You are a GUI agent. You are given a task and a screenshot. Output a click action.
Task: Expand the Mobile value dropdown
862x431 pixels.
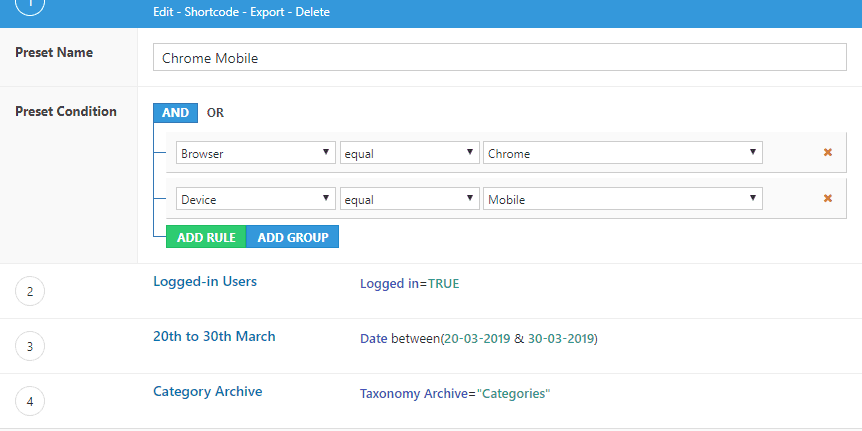pos(622,199)
